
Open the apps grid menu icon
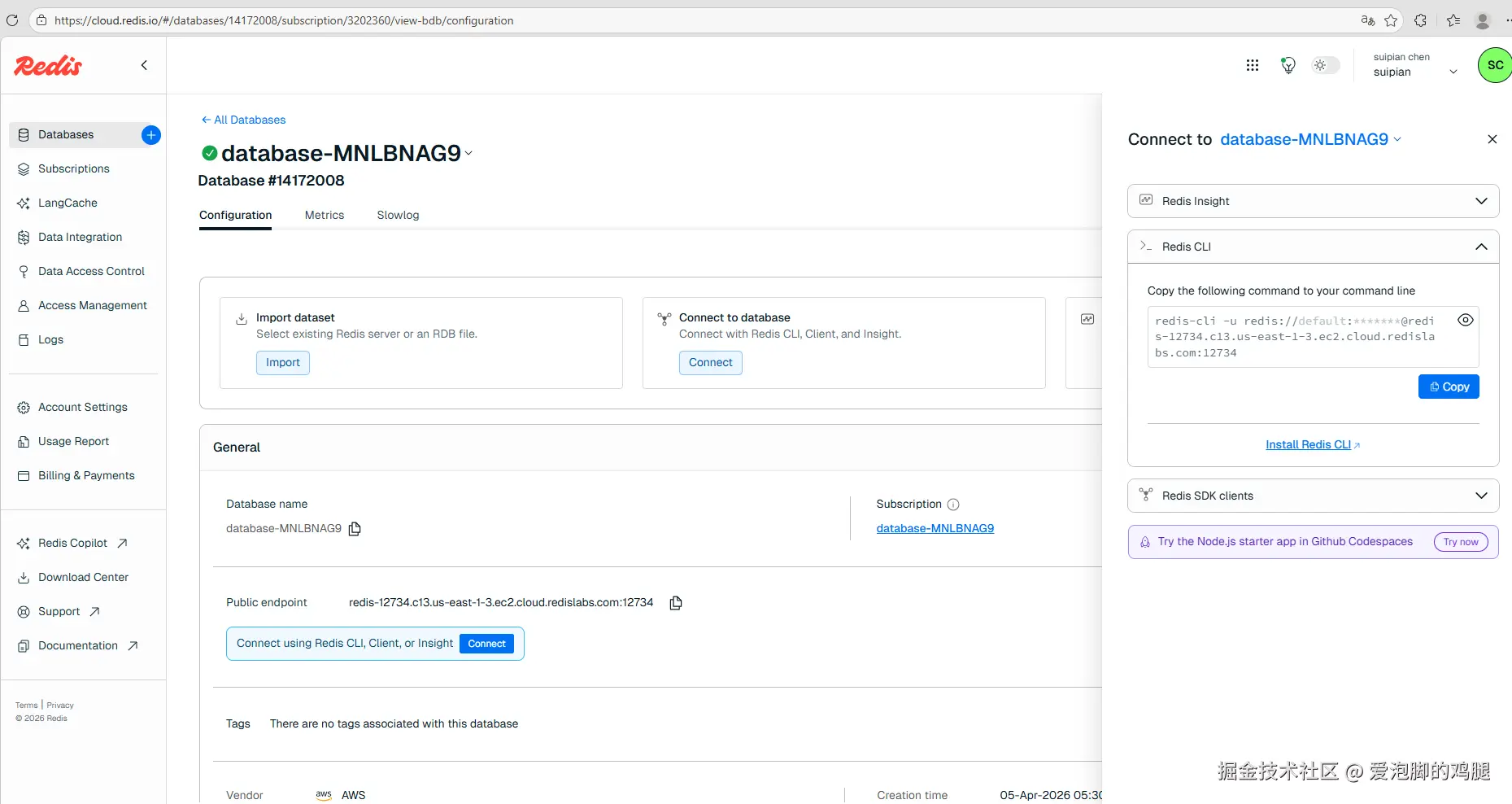point(1253,65)
